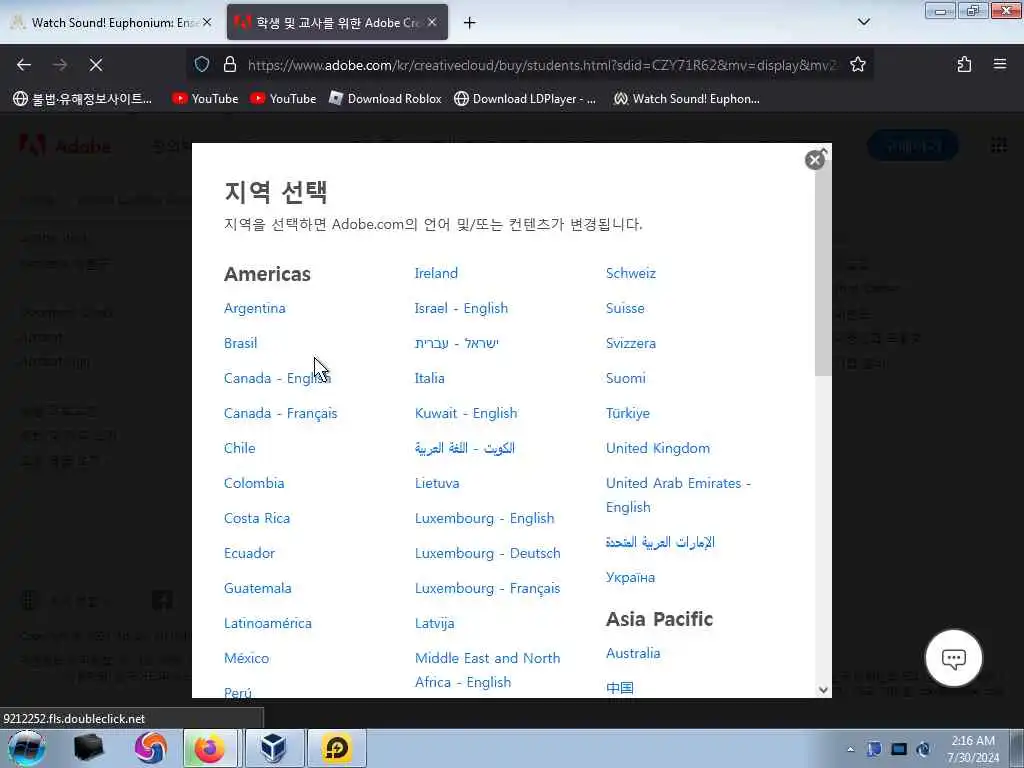The width and height of the screenshot is (1024, 768).
Task: Select Kuwait - English region
Action: [x=466, y=413]
